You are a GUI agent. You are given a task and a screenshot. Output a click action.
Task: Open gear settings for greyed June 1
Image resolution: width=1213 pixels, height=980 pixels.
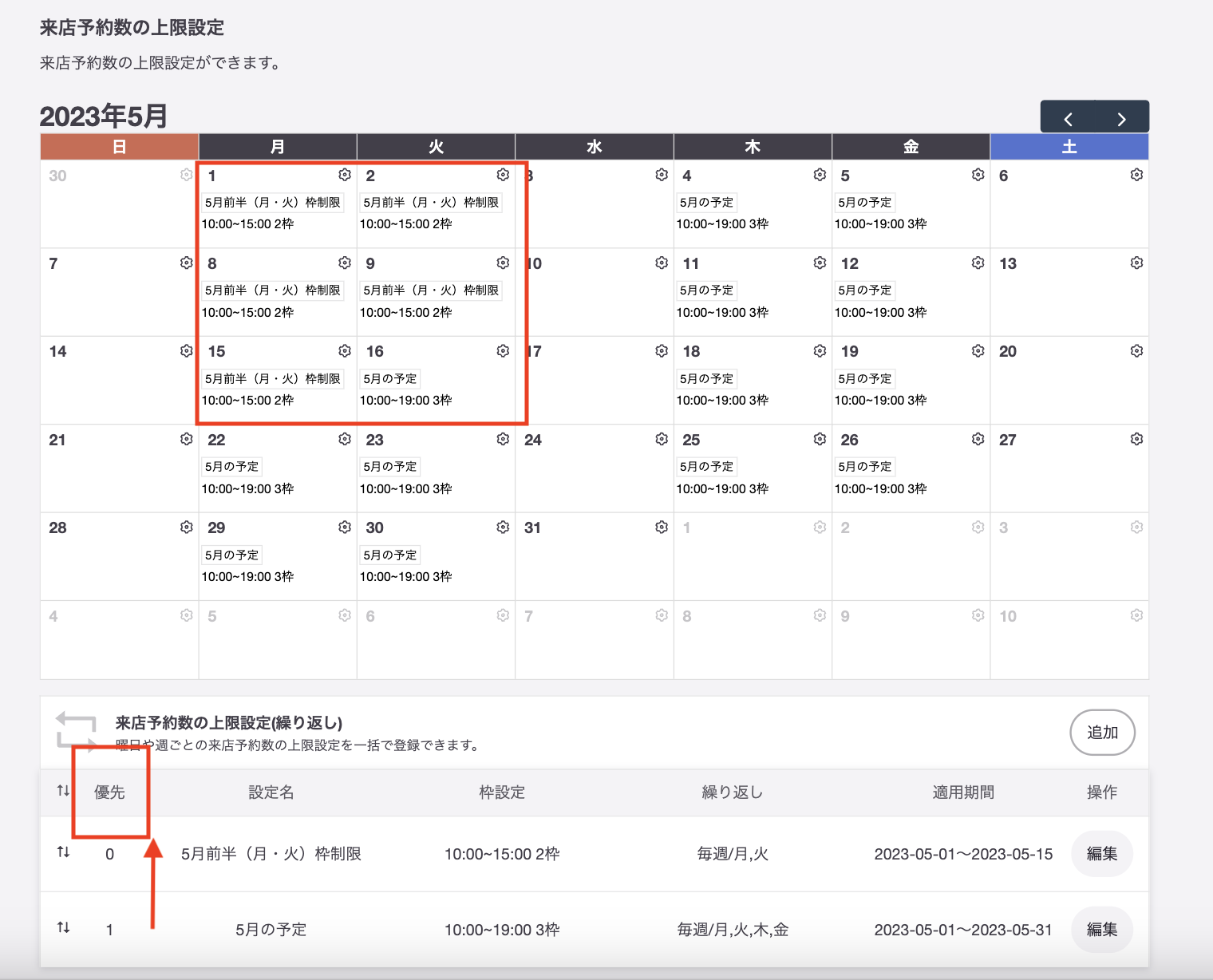[x=820, y=527]
